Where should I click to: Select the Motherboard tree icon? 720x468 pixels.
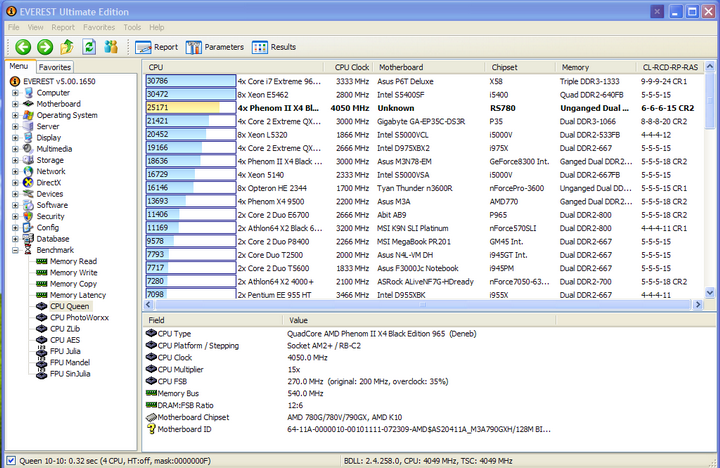click(x=28, y=104)
